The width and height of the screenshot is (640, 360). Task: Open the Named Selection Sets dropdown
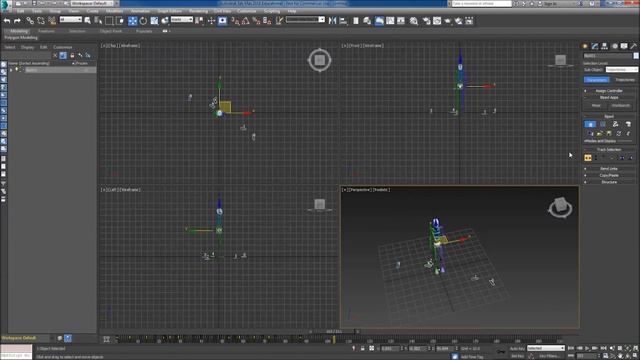[x=305, y=20]
